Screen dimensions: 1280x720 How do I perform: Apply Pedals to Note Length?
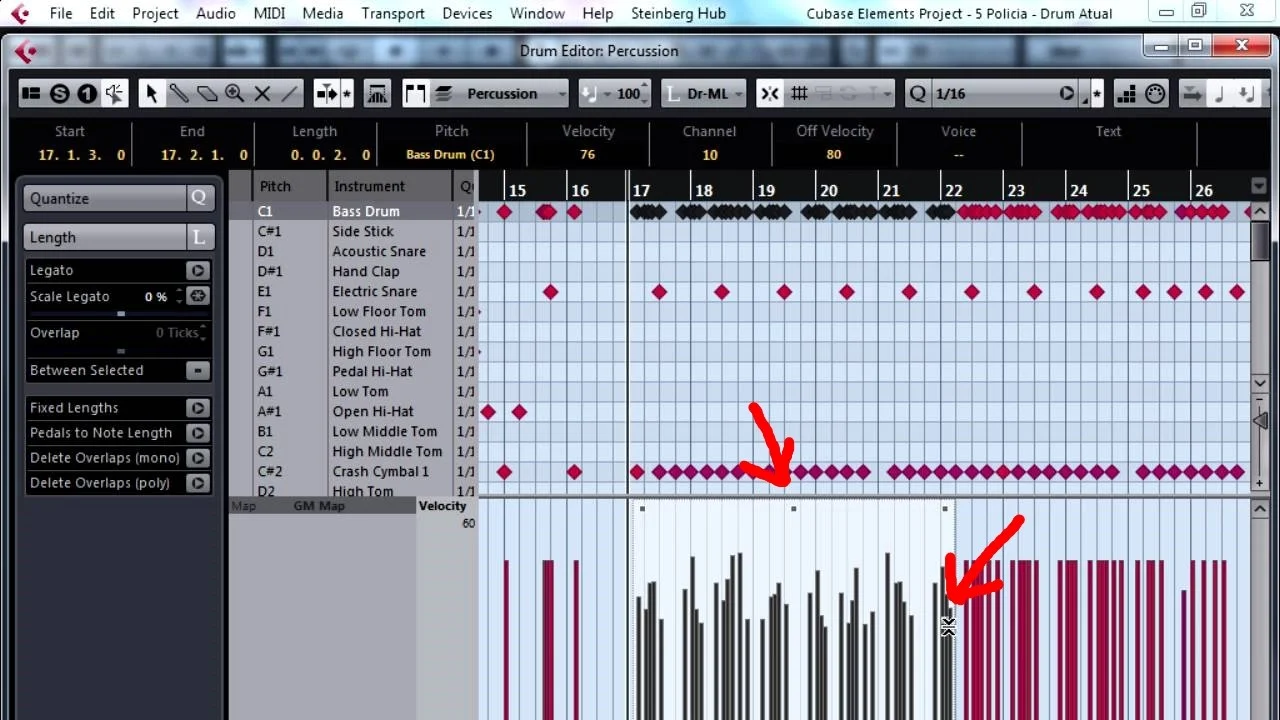[x=198, y=433]
